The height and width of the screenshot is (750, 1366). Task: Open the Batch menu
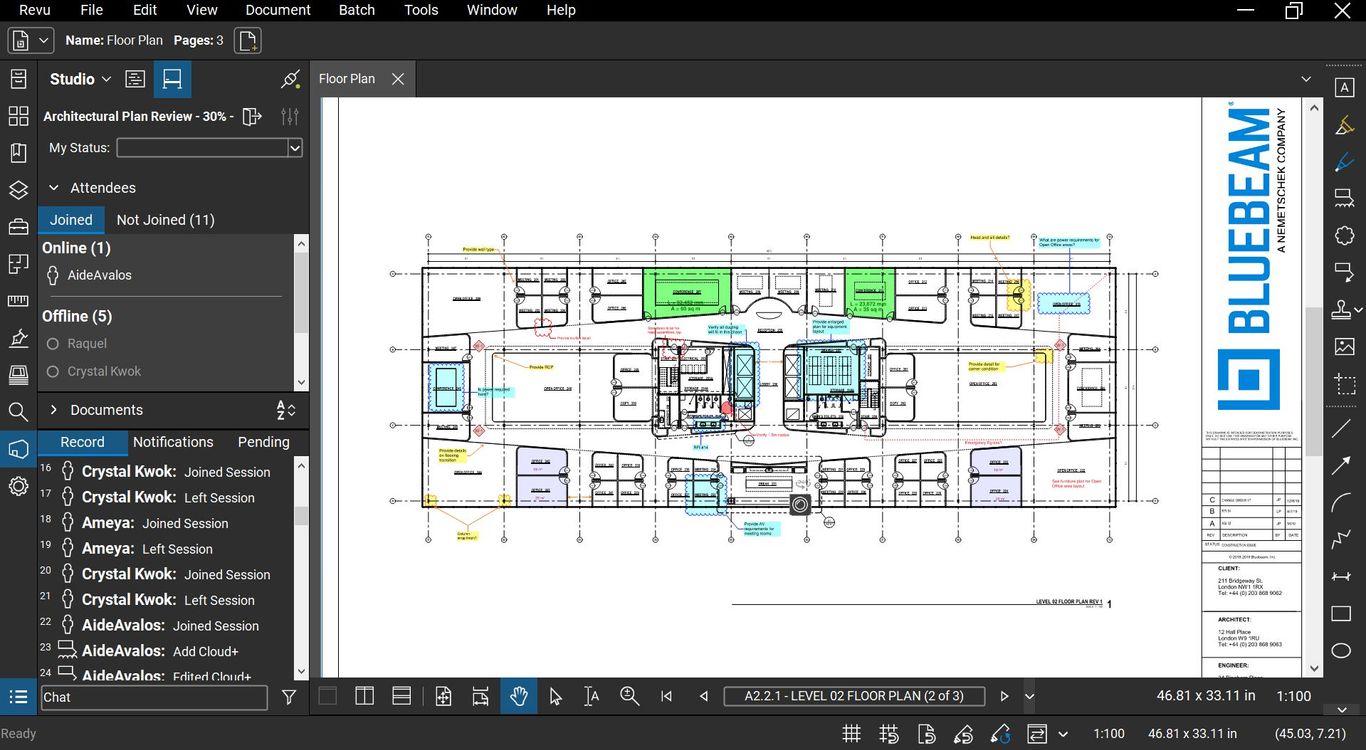(356, 10)
